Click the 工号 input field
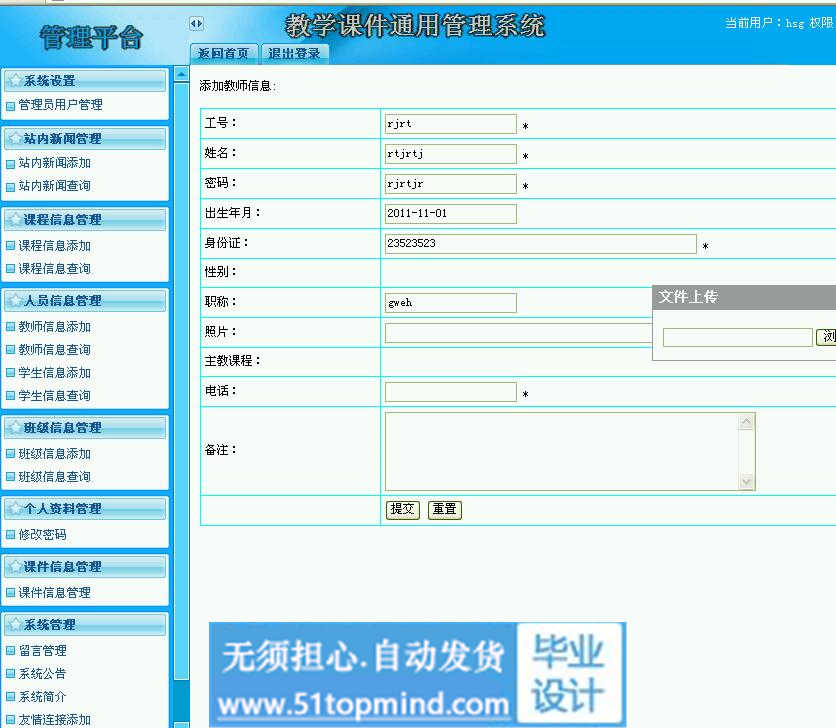Screen dimensions: 836x728 451,124
